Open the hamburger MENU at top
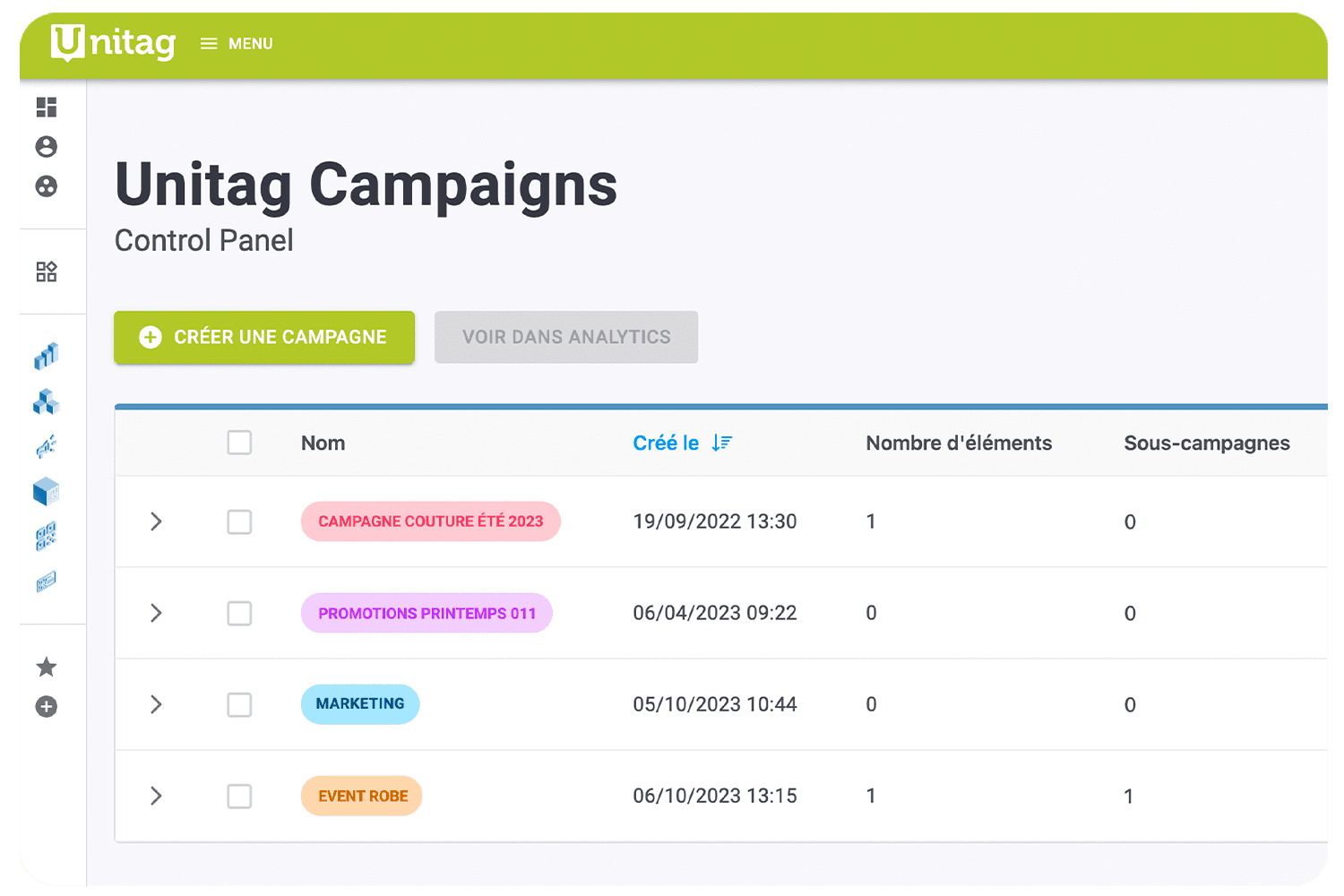Screen dimensions: 1344x896 (x=237, y=44)
